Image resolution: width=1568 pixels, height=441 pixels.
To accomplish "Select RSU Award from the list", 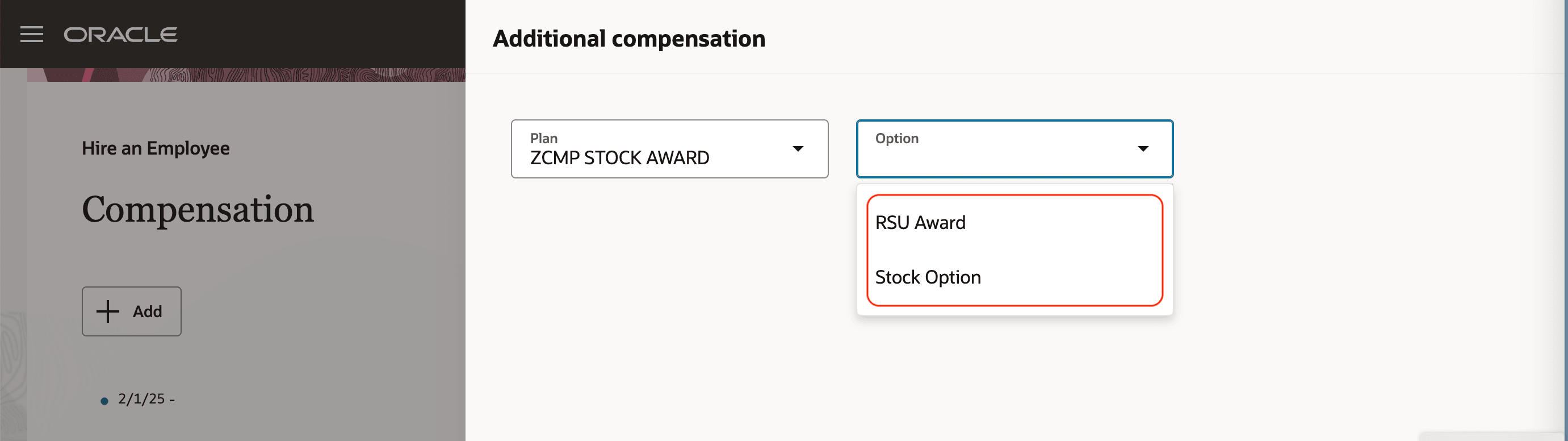I will coord(920,223).
